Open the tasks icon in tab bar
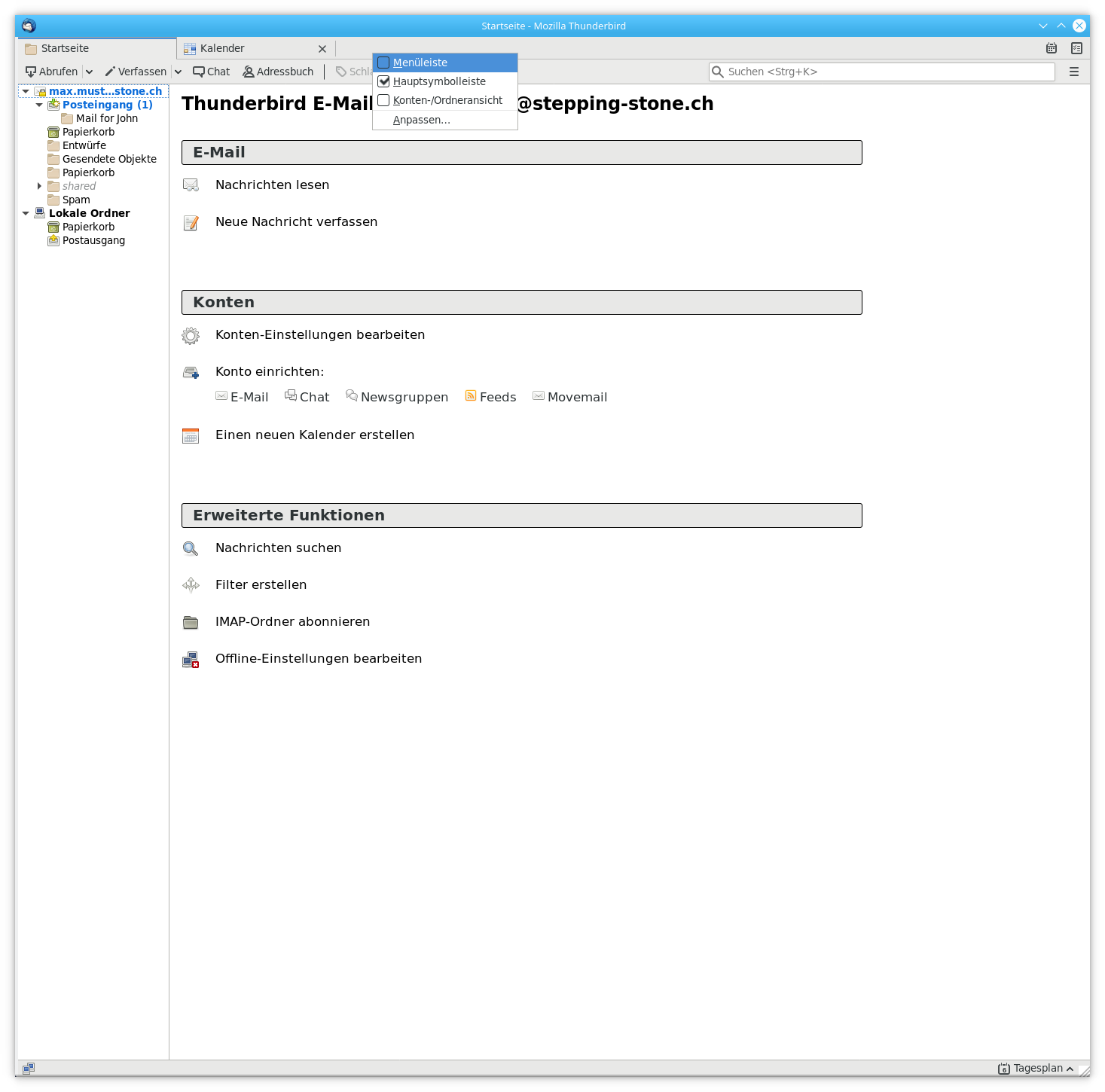Image resolution: width=1105 pixels, height=1092 pixels. click(1077, 48)
